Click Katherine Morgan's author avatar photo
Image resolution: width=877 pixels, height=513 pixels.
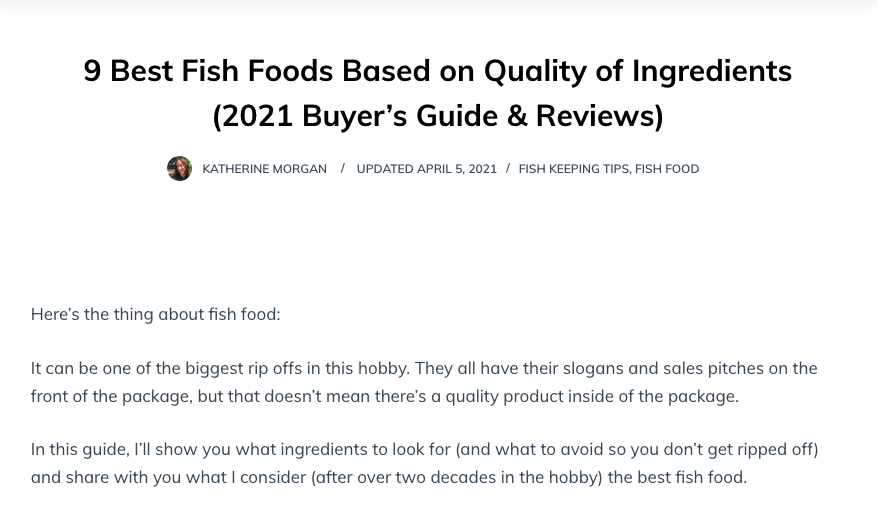tap(180, 168)
